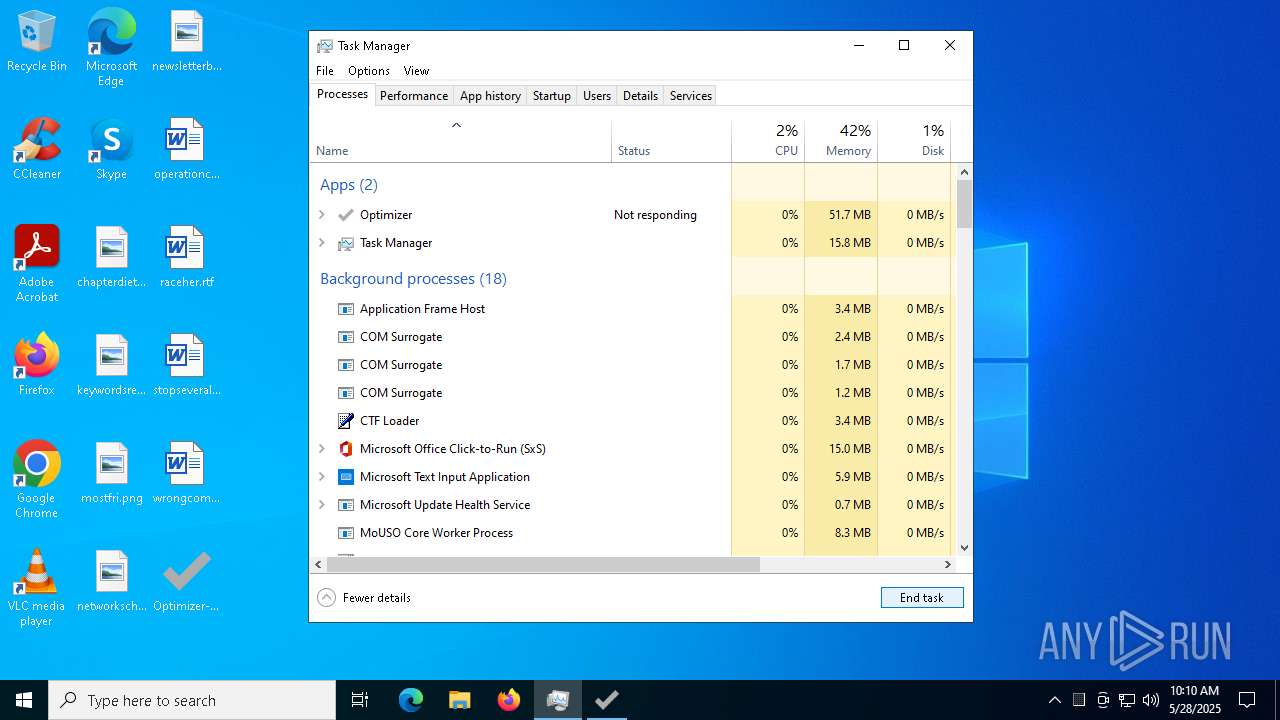The height and width of the screenshot is (720, 1280).
Task: Switch to Optimizer taskbar button
Action: (x=606, y=700)
